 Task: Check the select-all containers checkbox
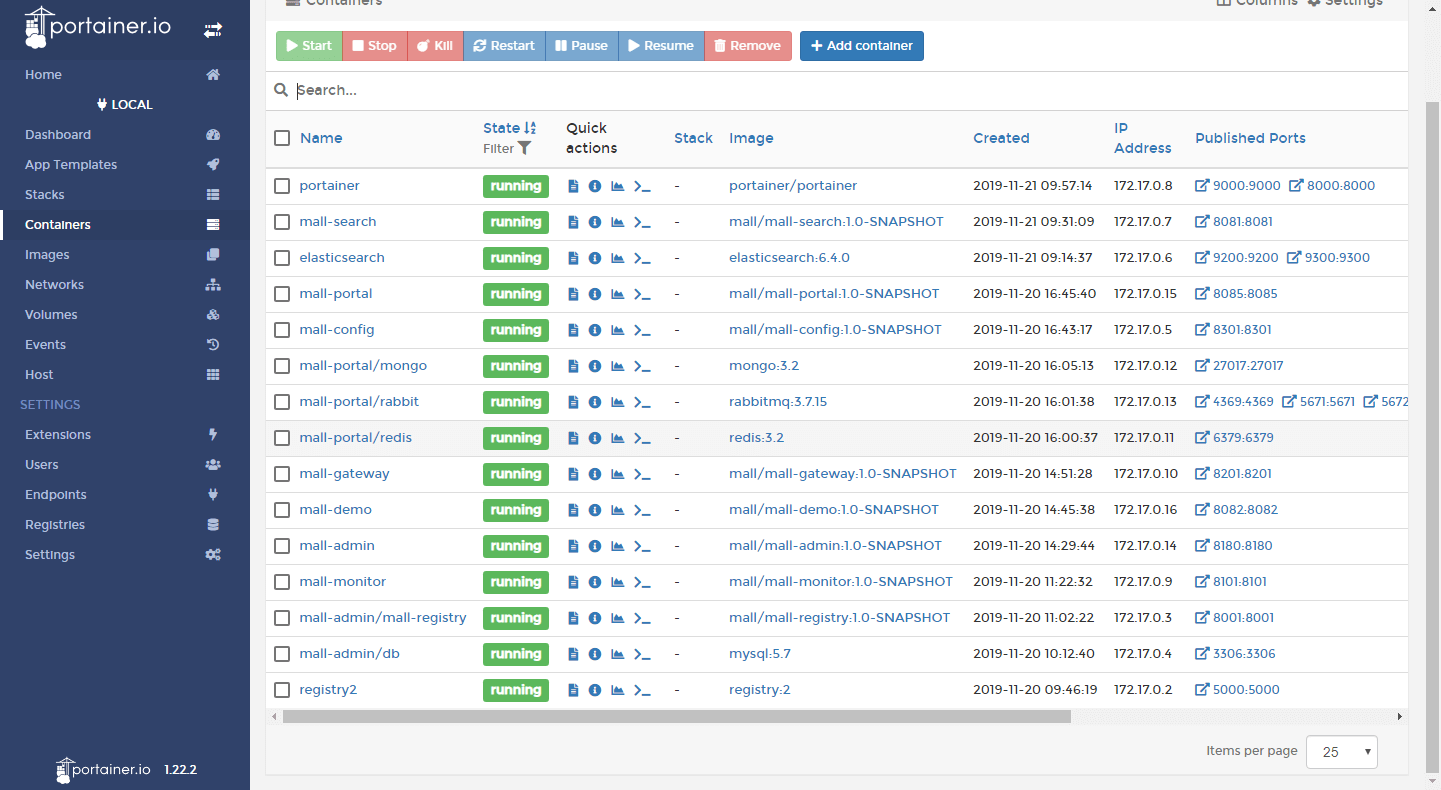(x=282, y=138)
